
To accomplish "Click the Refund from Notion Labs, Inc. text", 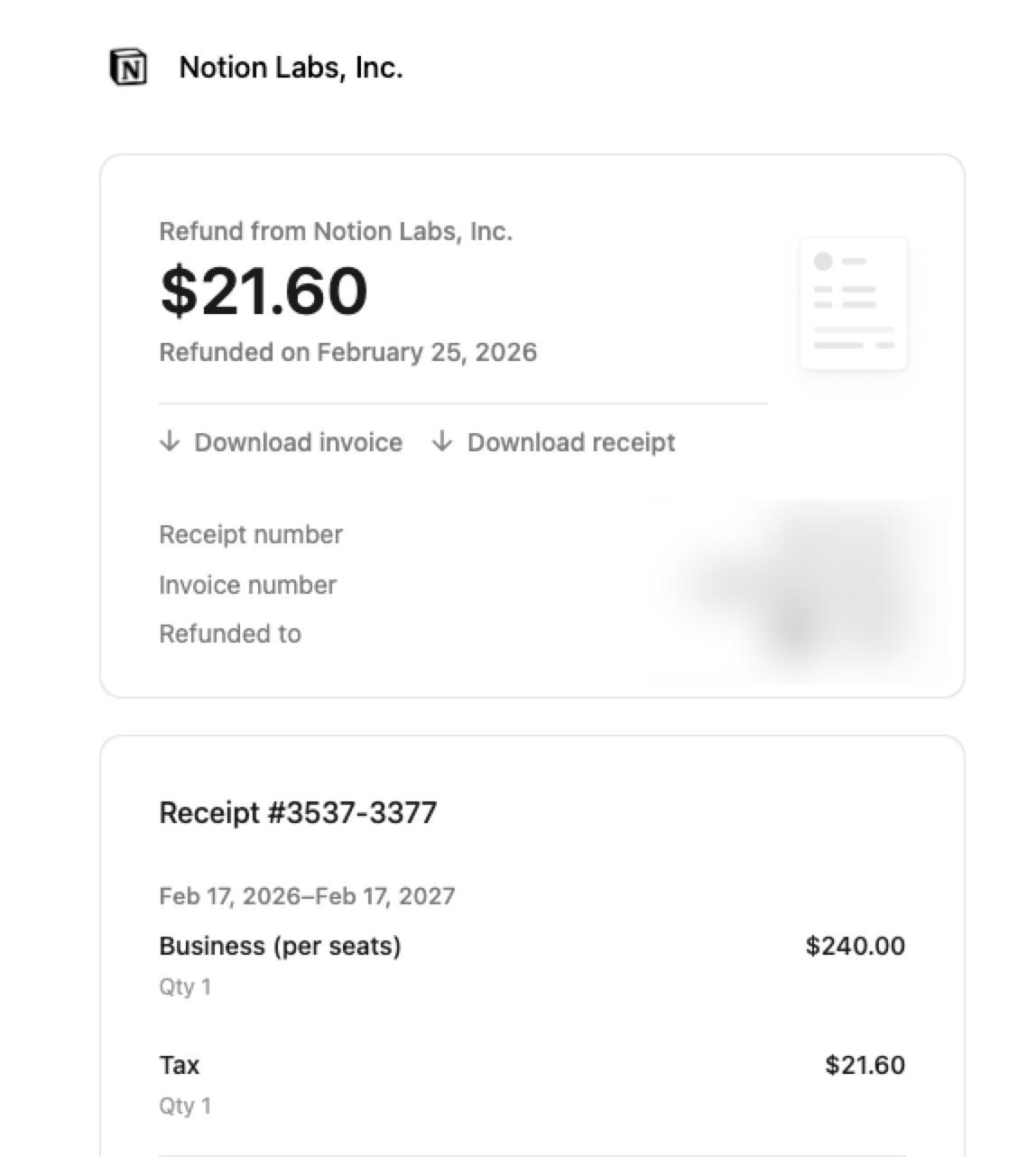I will pos(336,232).
